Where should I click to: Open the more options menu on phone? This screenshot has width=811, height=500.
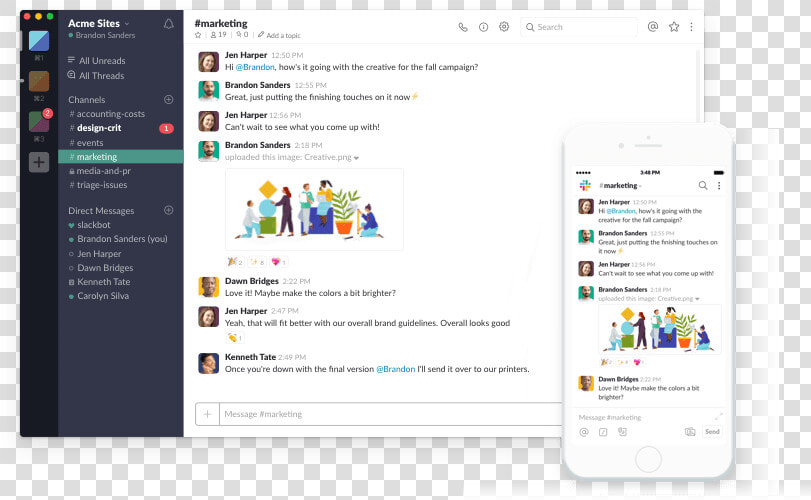[x=719, y=185]
